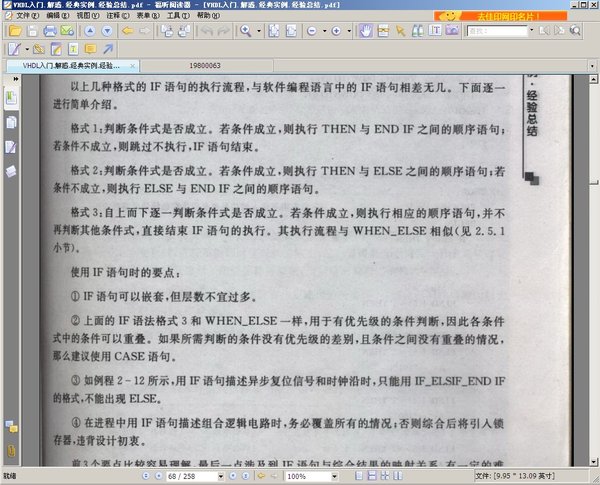Switch to continuous page layout in the status bar
This screenshot has height=485, width=600.
pyautogui.click(x=372, y=476)
